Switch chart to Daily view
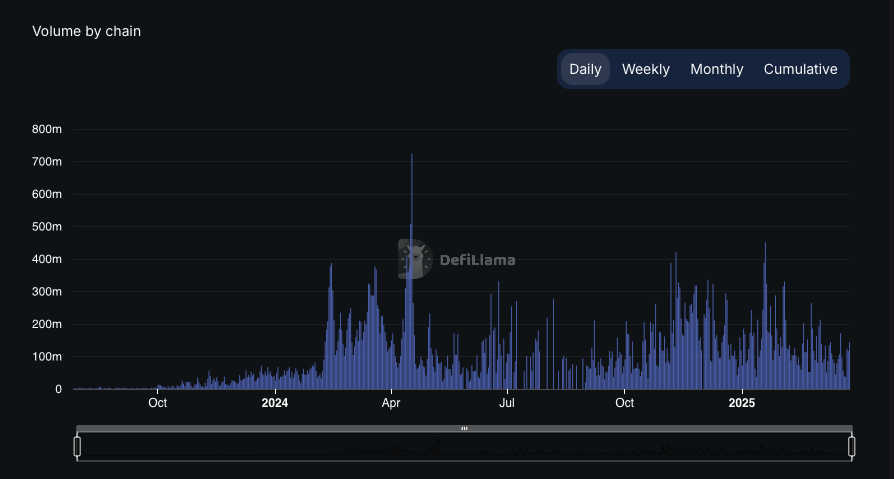The height and width of the screenshot is (479, 894). coord(585,69)
